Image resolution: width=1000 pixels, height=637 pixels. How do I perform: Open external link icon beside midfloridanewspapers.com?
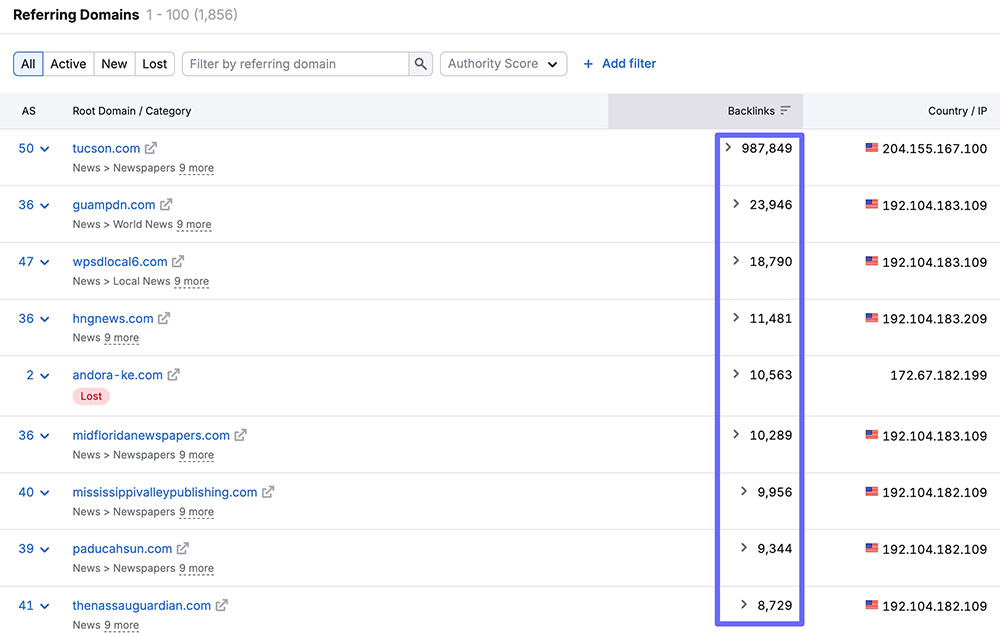pyautogui.click(x=240, y=436)
